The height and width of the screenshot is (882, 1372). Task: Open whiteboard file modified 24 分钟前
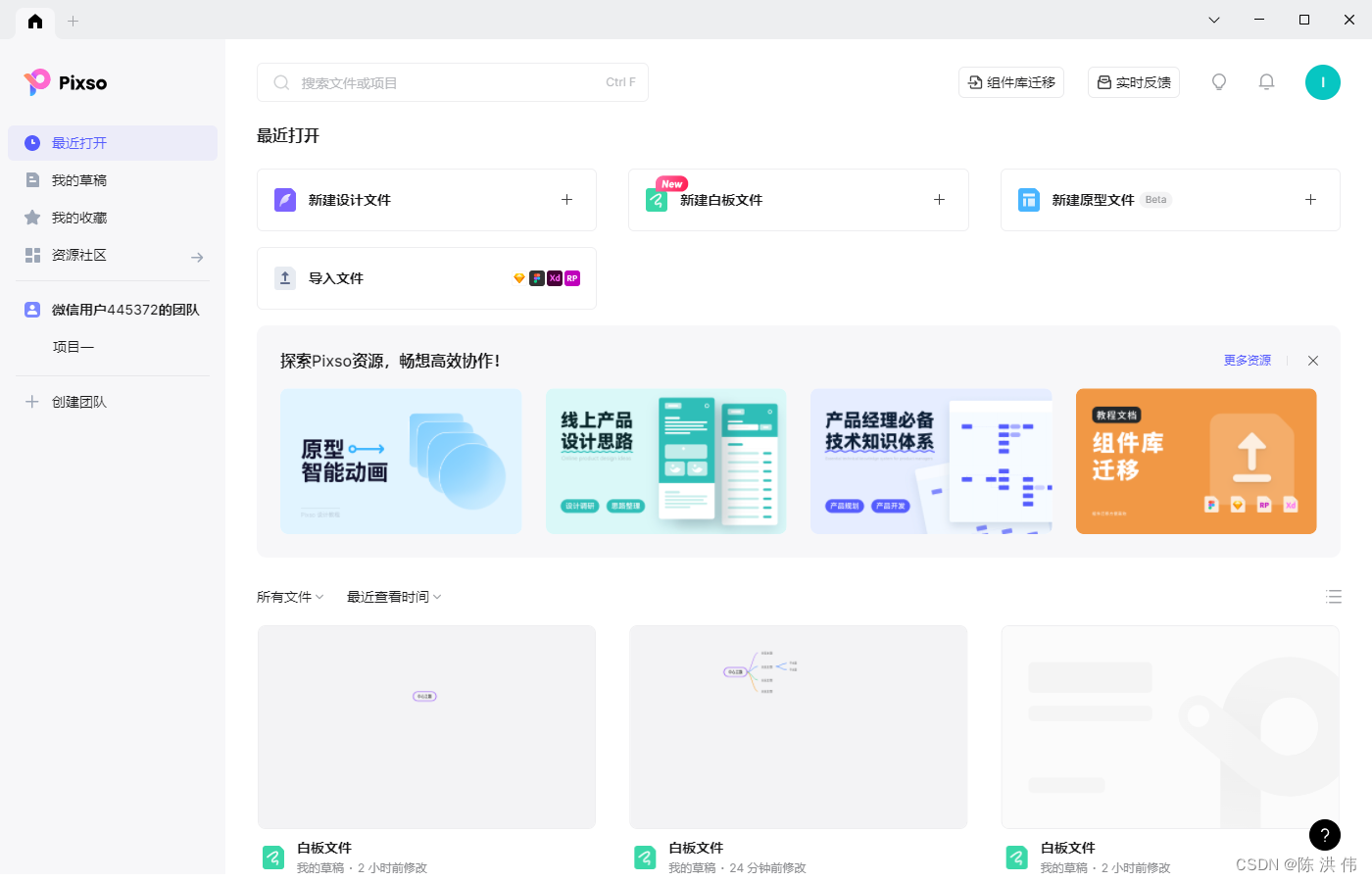(799, 727)
